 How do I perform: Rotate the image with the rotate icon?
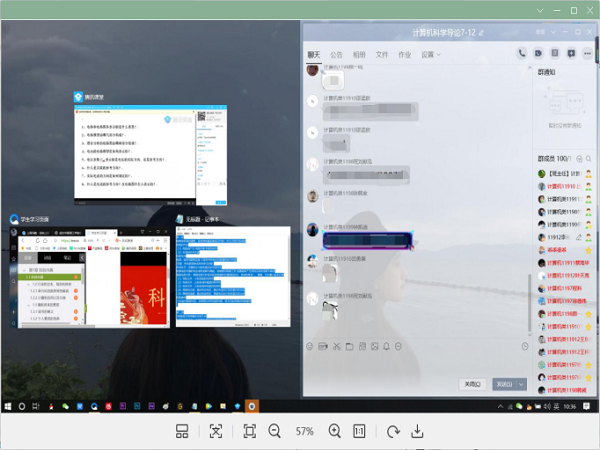pos(392,431)
